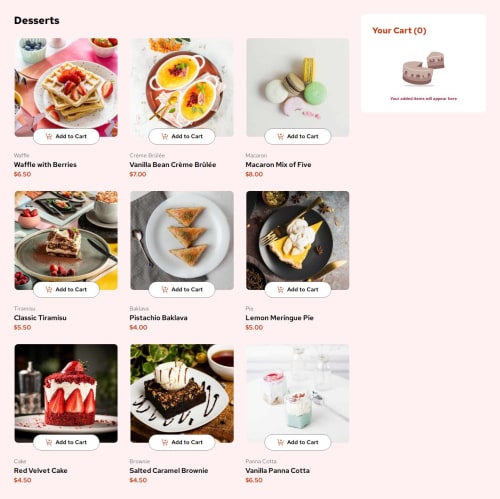Open the tiramisu dessert photo
500x499 pixels.
(66, 240)
